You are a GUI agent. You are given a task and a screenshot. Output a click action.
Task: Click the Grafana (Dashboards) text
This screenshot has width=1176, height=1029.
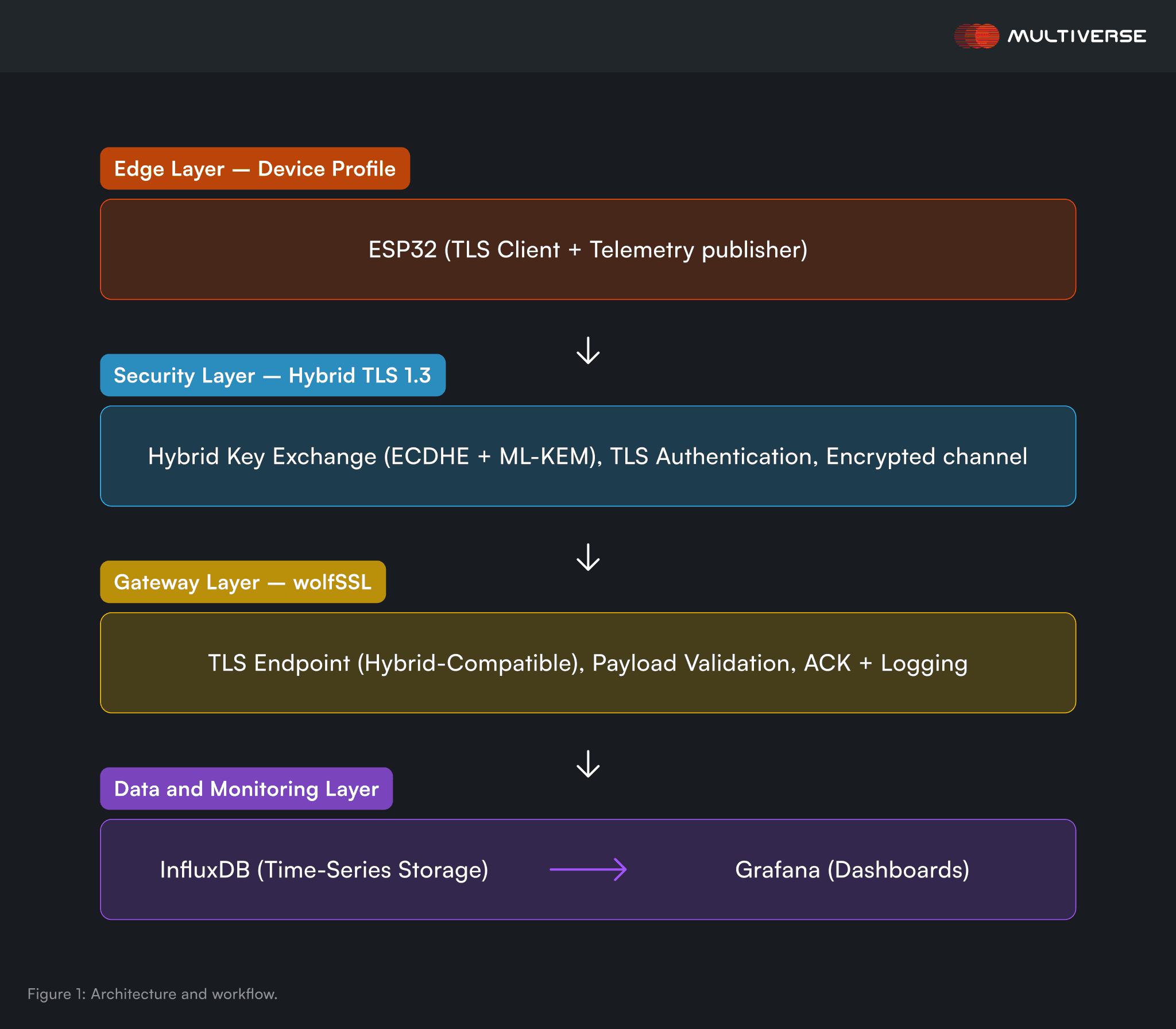852,869
